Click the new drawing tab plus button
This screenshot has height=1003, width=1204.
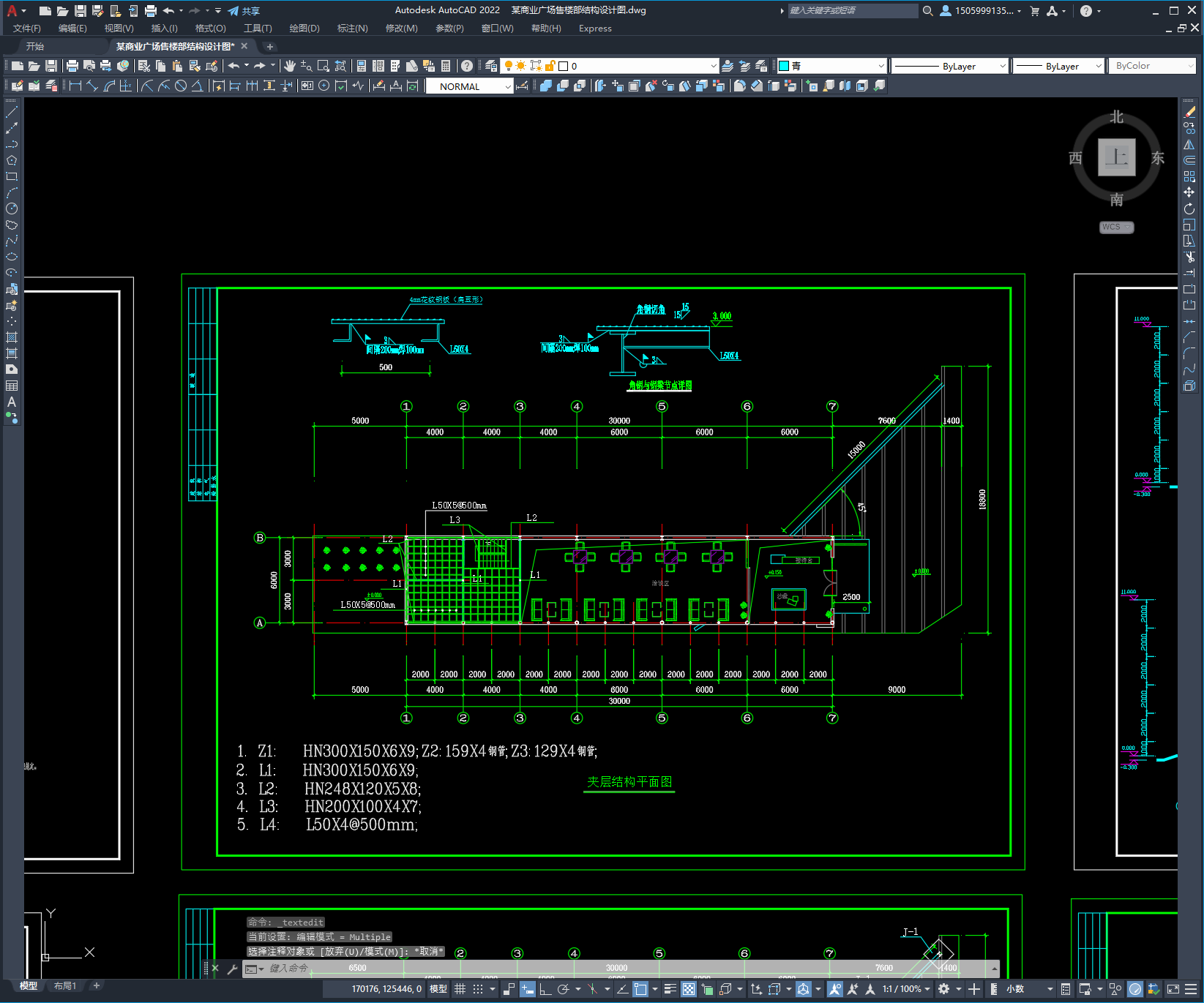point(269,47)
